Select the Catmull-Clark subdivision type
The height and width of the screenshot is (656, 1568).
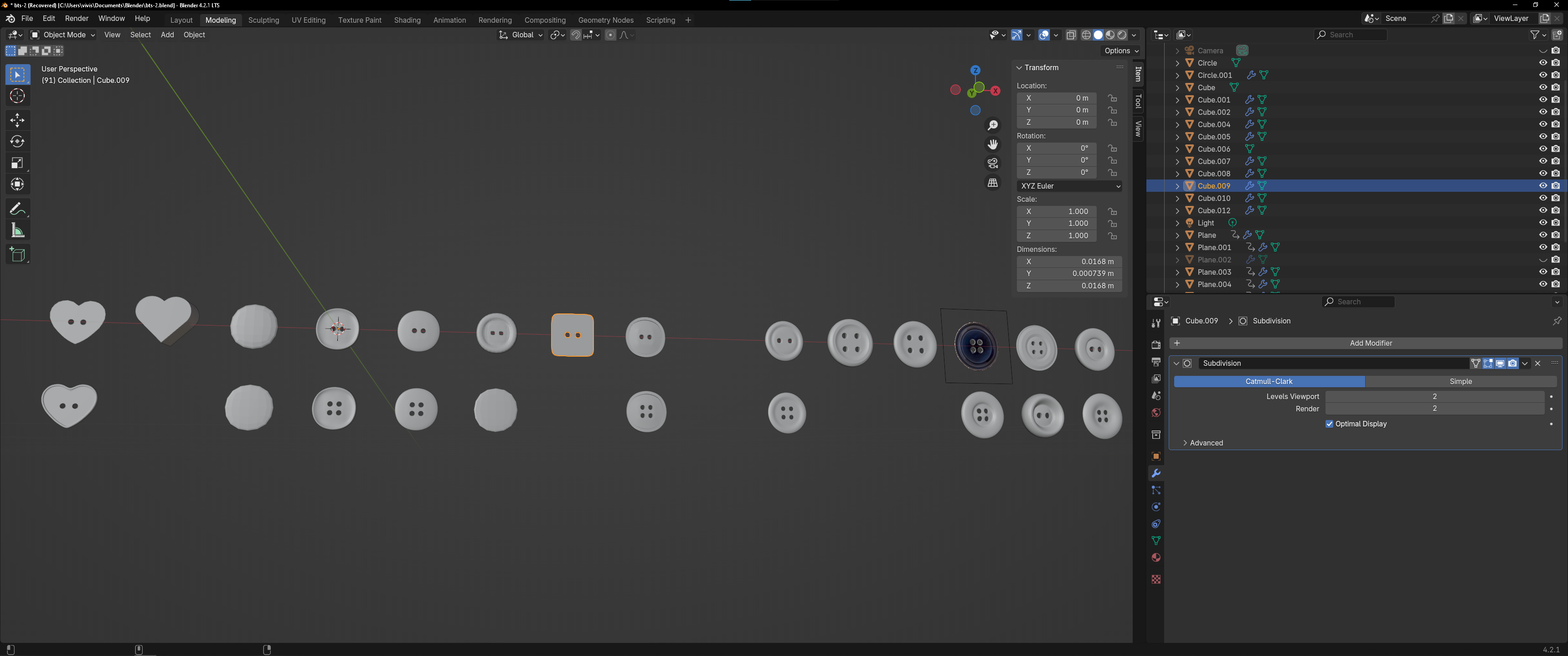point(1269,382)
